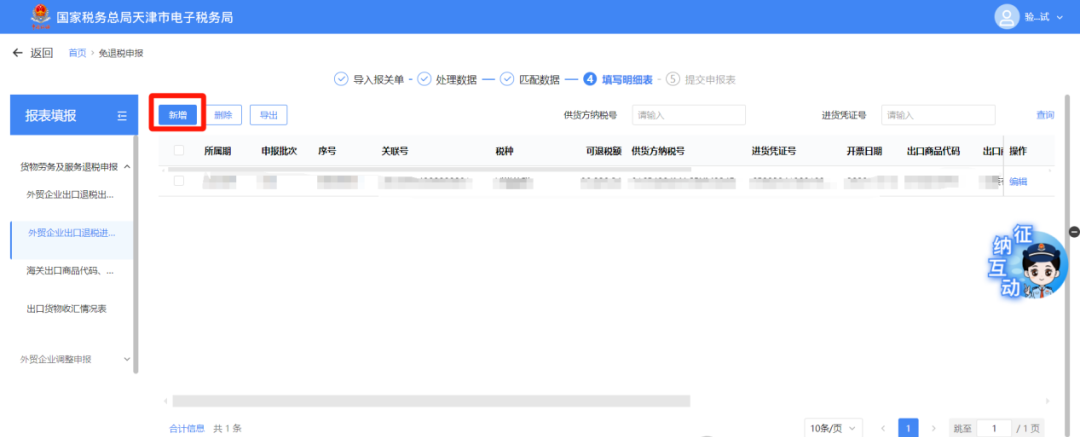1080x437 pixels.
Task: Collapse 货物劳务及服务退税申报 group
Action: tap(127, 167)
